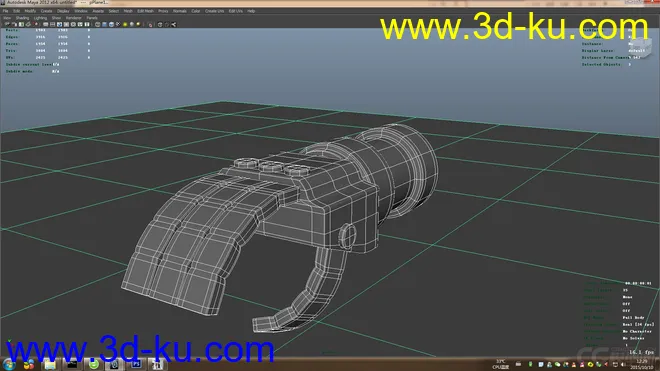This screenshot has height=371, width=660.
Task: Click the rightmost panel toolbar icon
Action: (173, 24)
